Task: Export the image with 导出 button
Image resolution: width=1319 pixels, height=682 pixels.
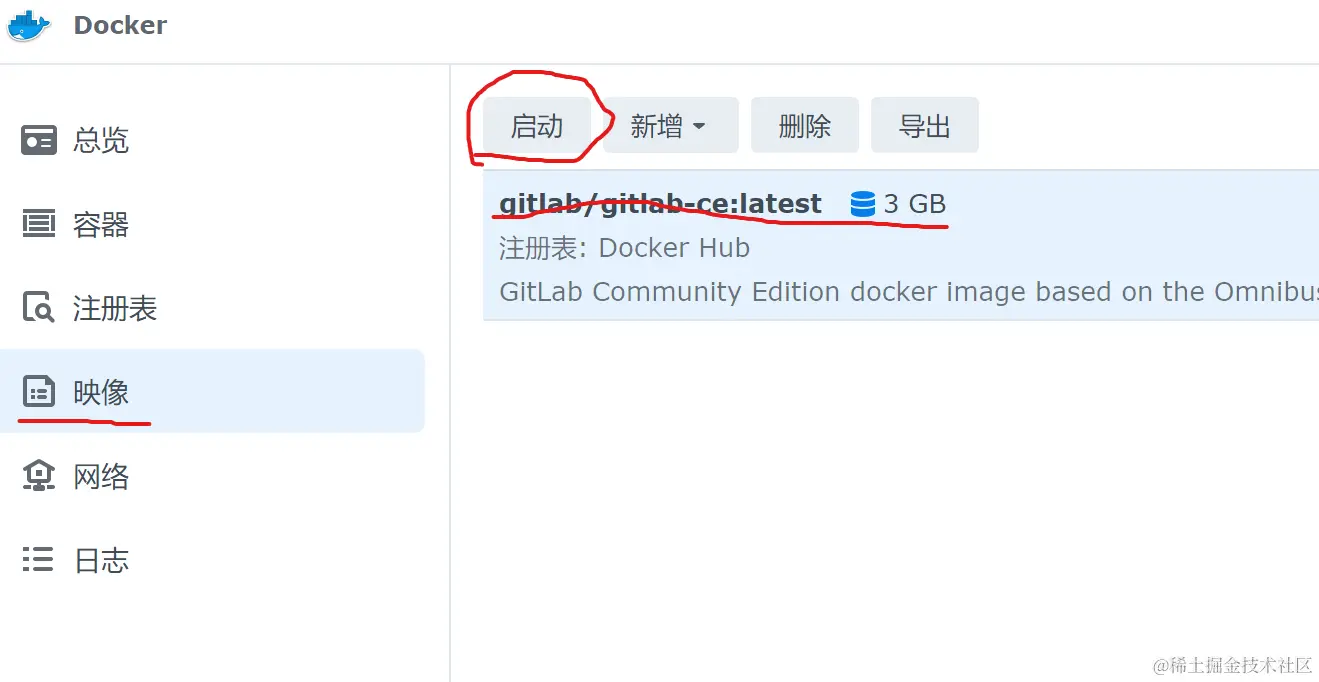Action: coord(924,125)
